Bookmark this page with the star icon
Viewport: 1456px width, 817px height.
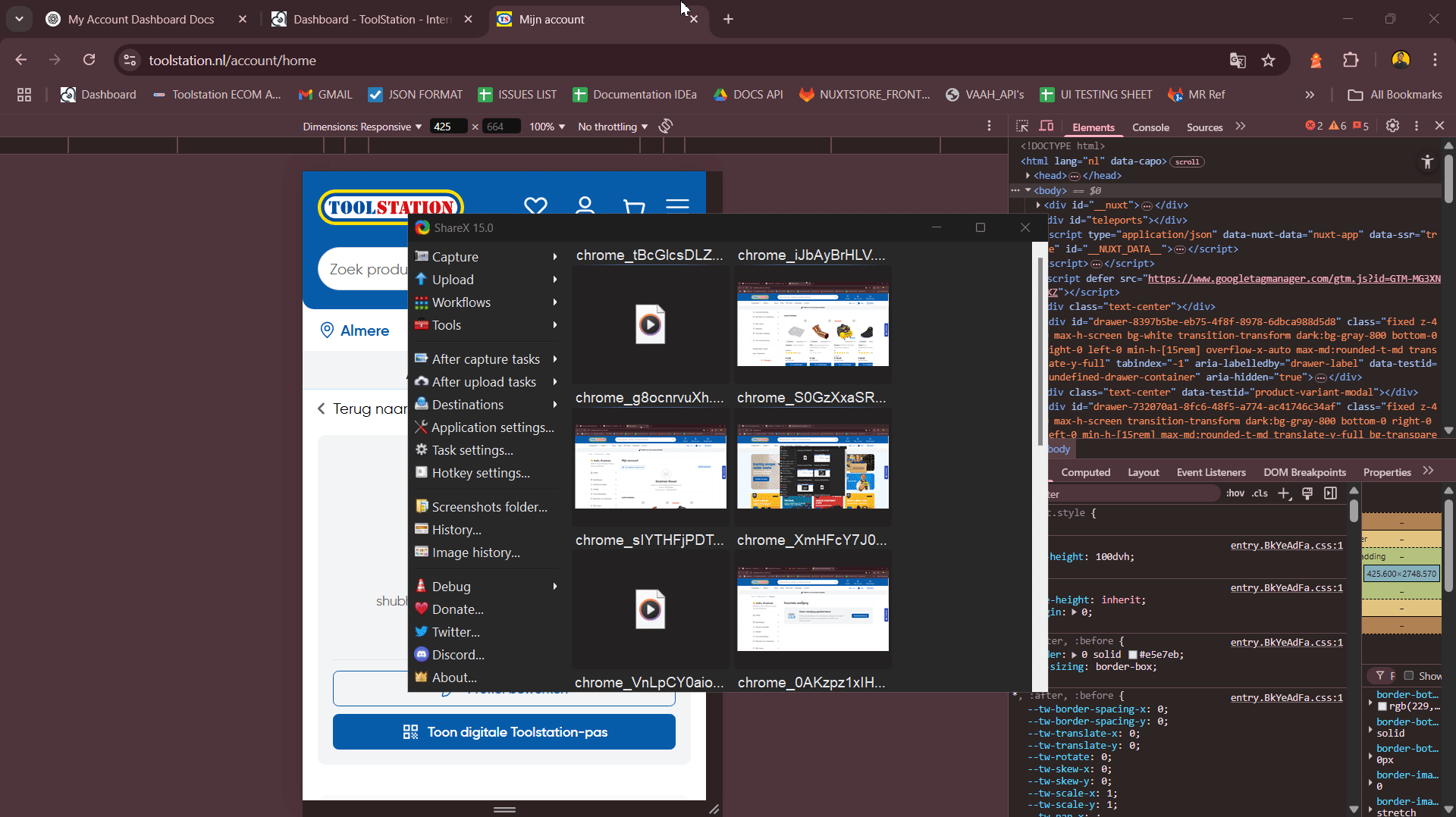pos(1268,61)
